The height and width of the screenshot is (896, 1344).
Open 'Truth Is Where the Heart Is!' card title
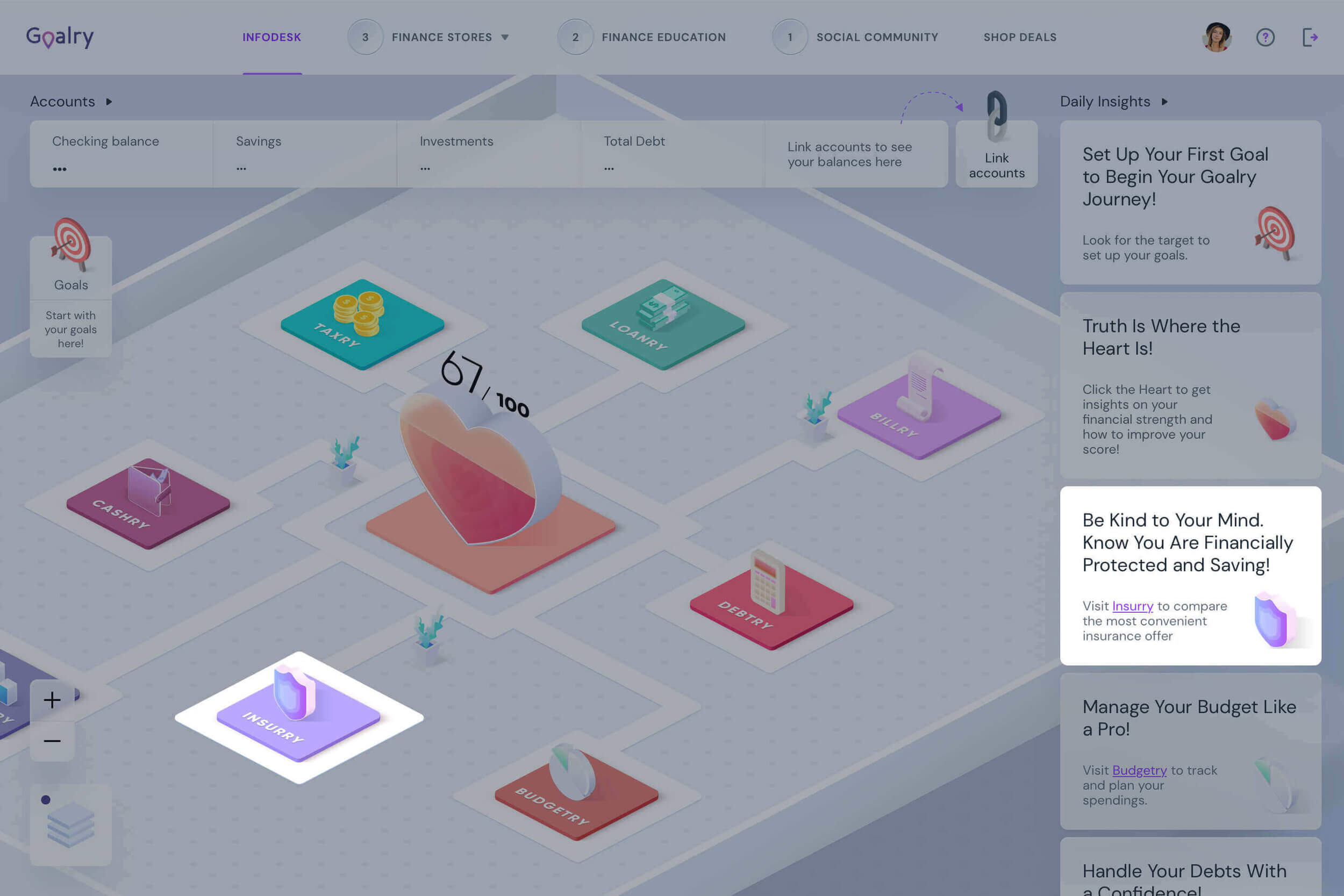tap(1161, 337)
